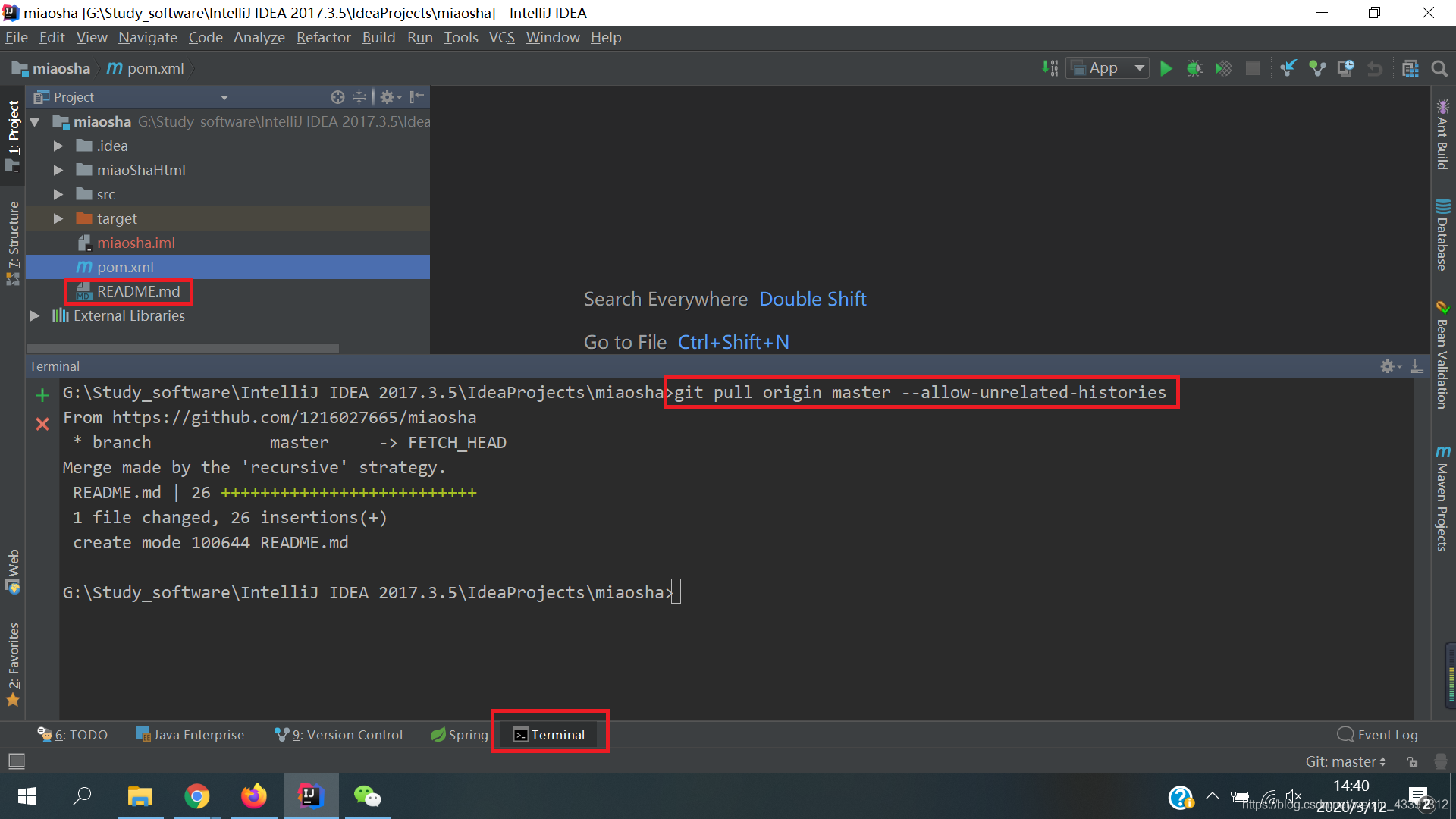Expand the miaoShaHtml folder

click(x=58, y=170)
